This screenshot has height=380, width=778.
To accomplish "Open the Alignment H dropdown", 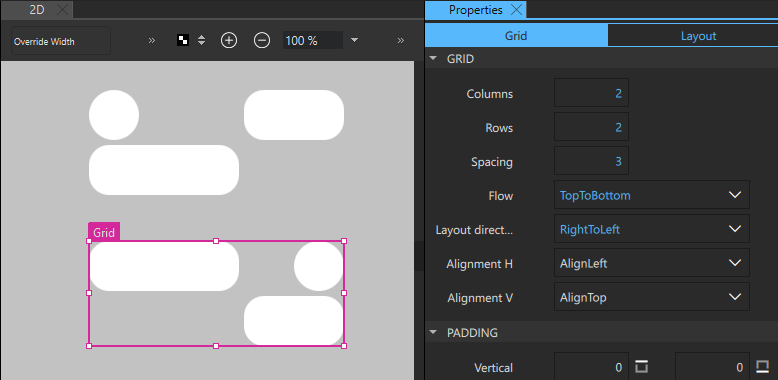I will pyautogui.click(x=651, y=263).
